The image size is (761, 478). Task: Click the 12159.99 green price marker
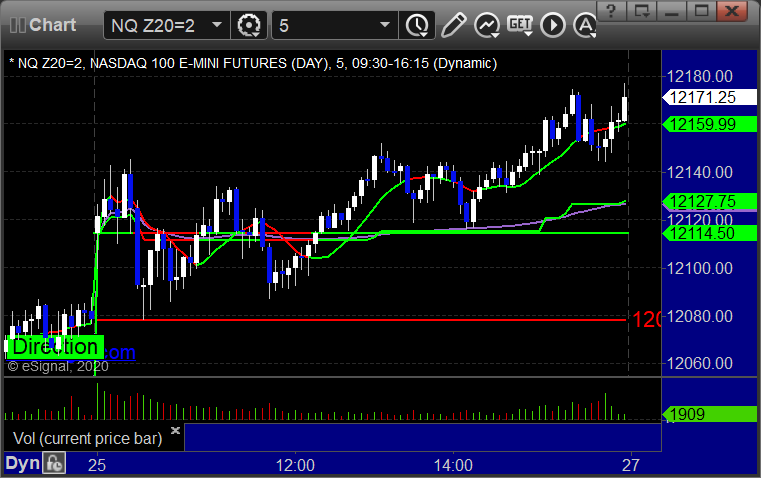tap(710, 124)
